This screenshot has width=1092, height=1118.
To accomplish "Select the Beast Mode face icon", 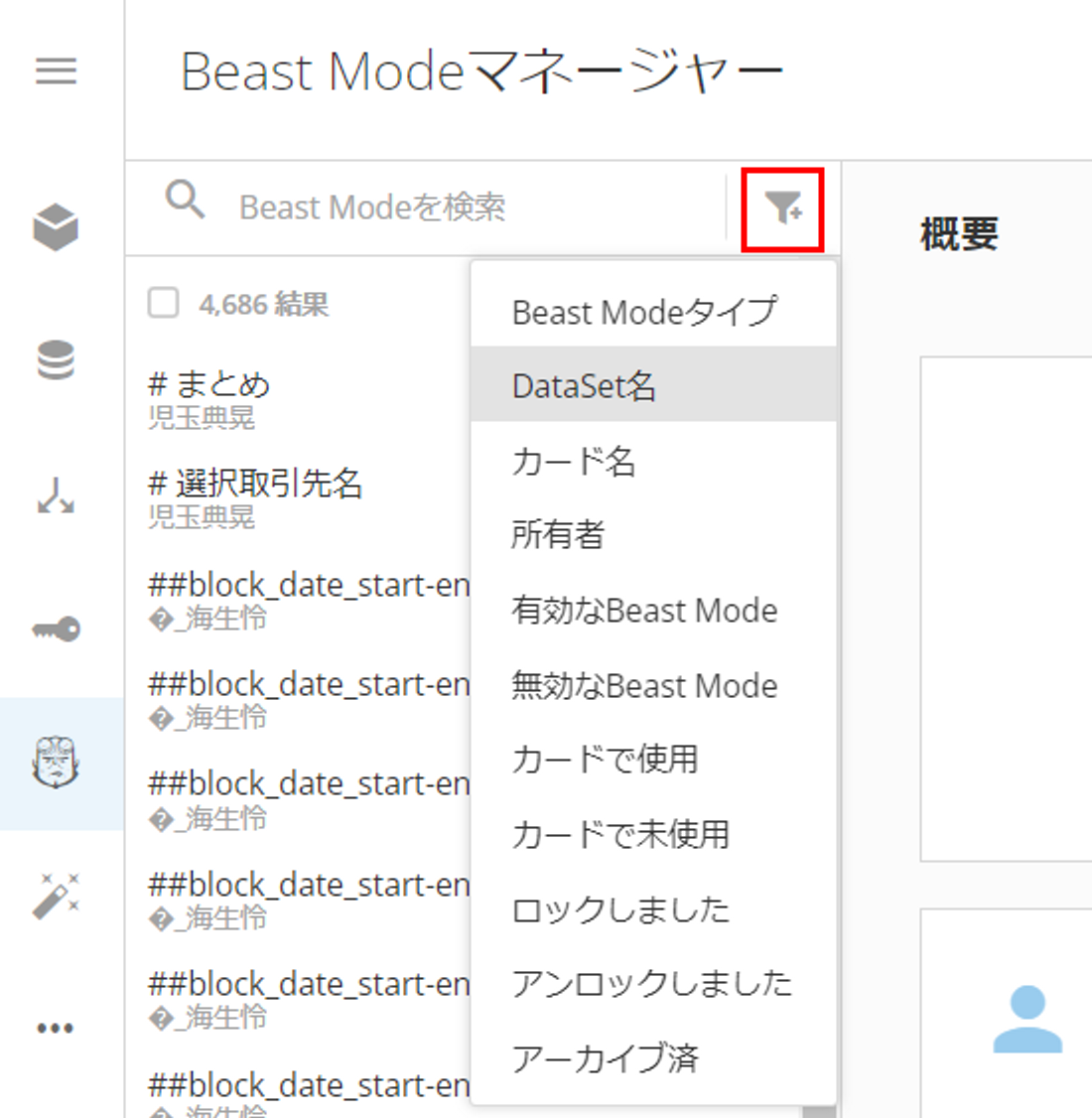I will pyautogui.click(x=56, y=763).
